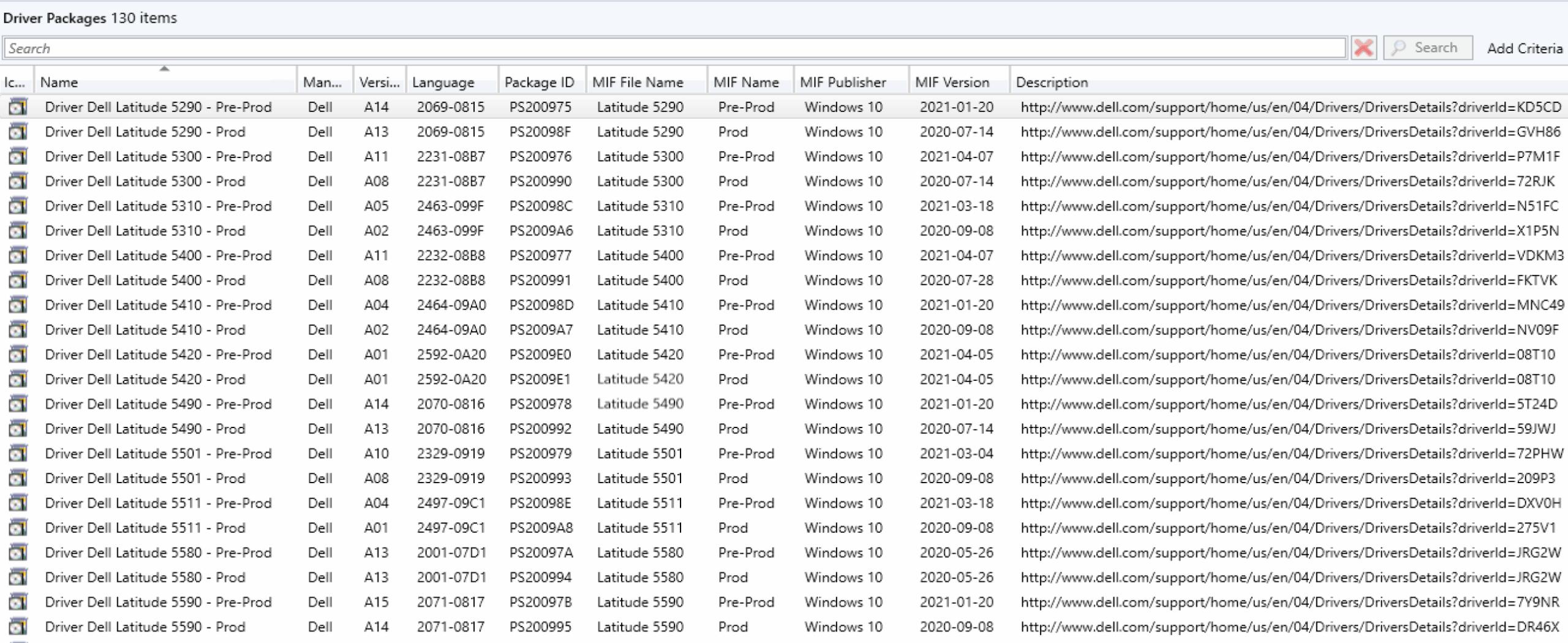
Task: Open Add Criteria link
Action: (x=1524, y=48)
